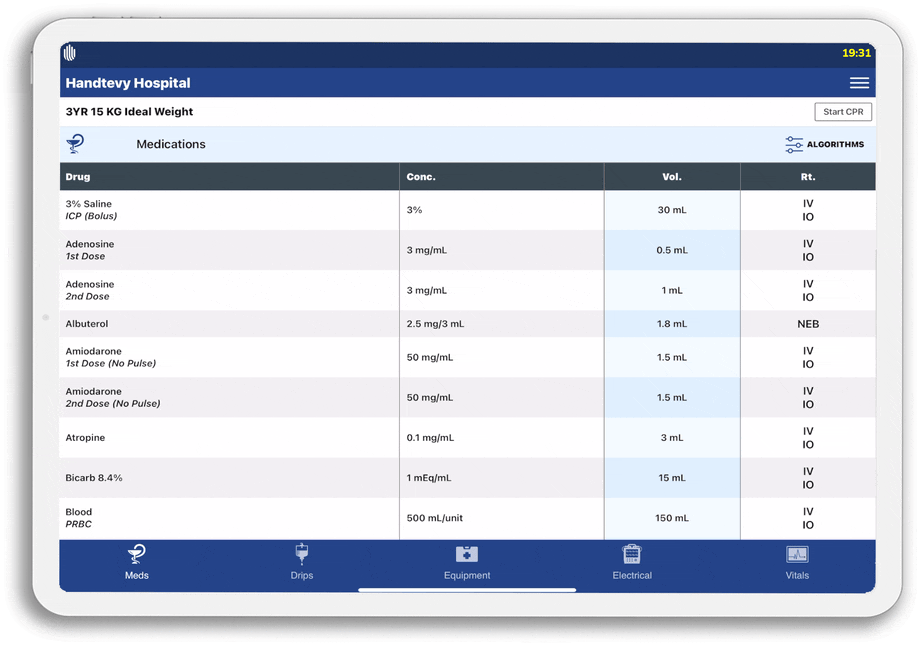This screenshot has height=645, width=920.
Task: Tap the 3YR 15 KG Ideal Weight label
Action: click(130, 112)
